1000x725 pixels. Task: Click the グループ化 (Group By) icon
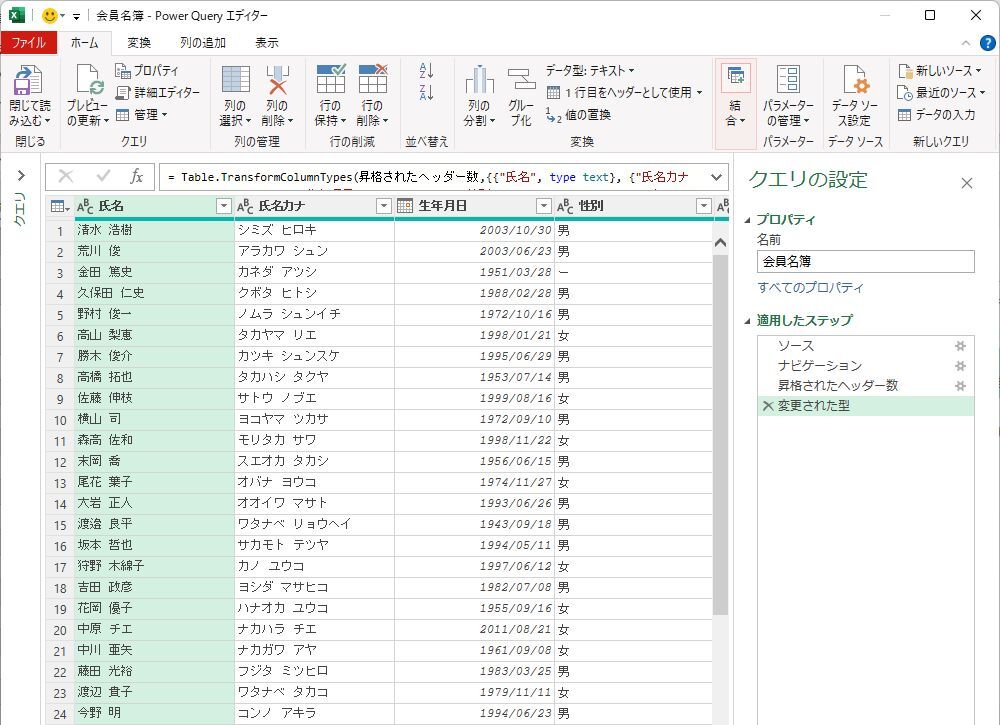(x=521, y=82)
